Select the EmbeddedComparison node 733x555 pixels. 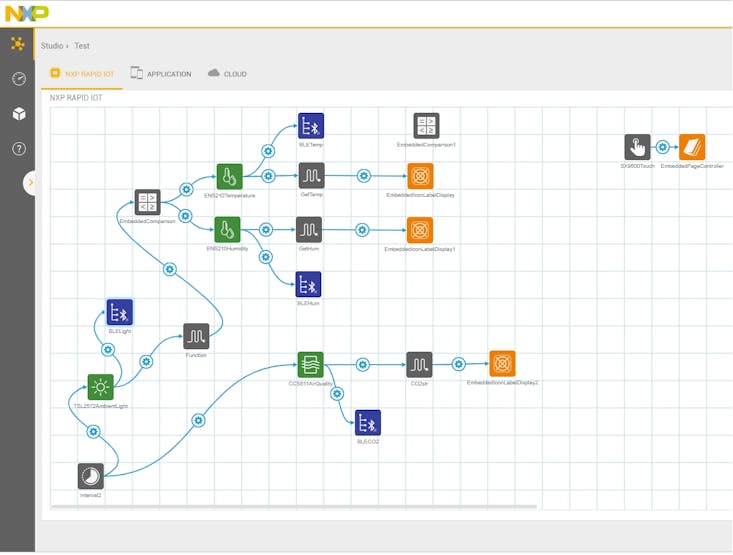(x=148, y=202)
